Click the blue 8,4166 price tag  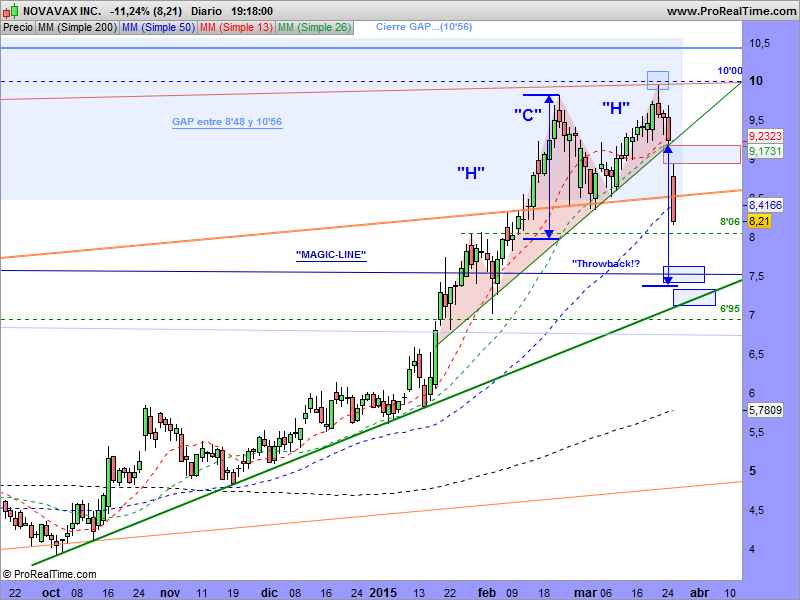[765, 205]
